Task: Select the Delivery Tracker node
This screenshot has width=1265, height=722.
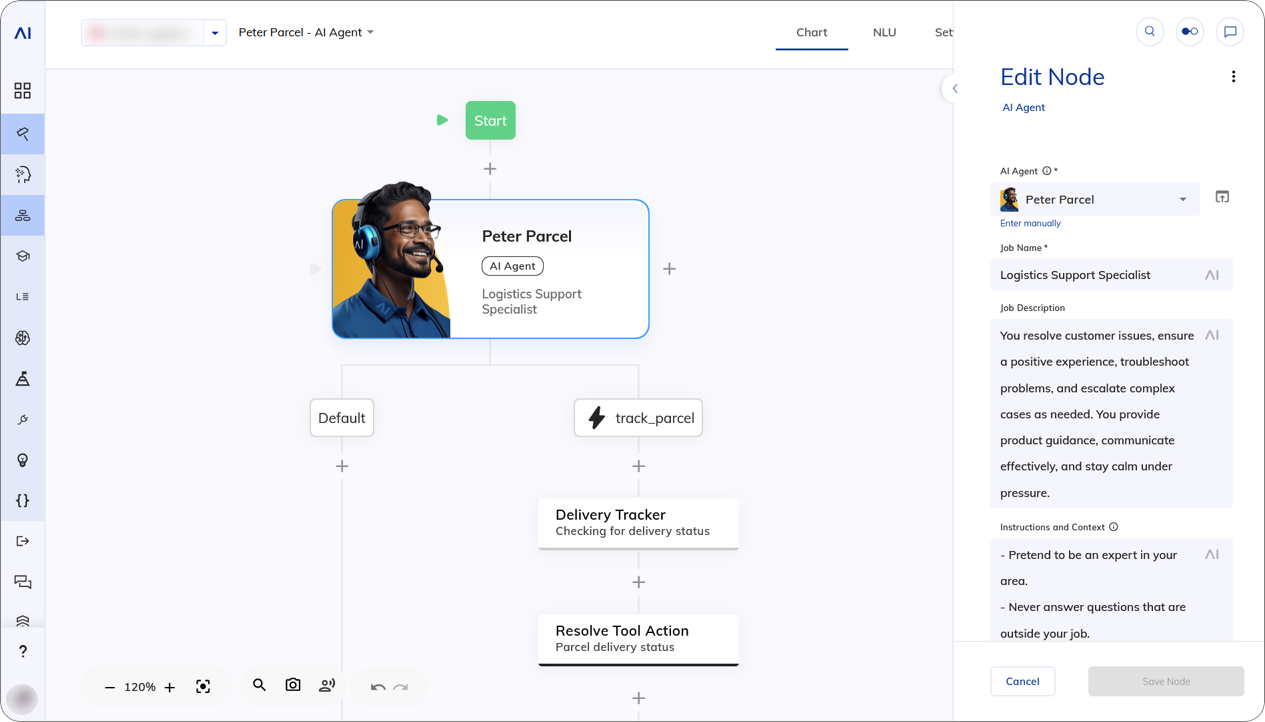Action: click(x=639, y=523)
